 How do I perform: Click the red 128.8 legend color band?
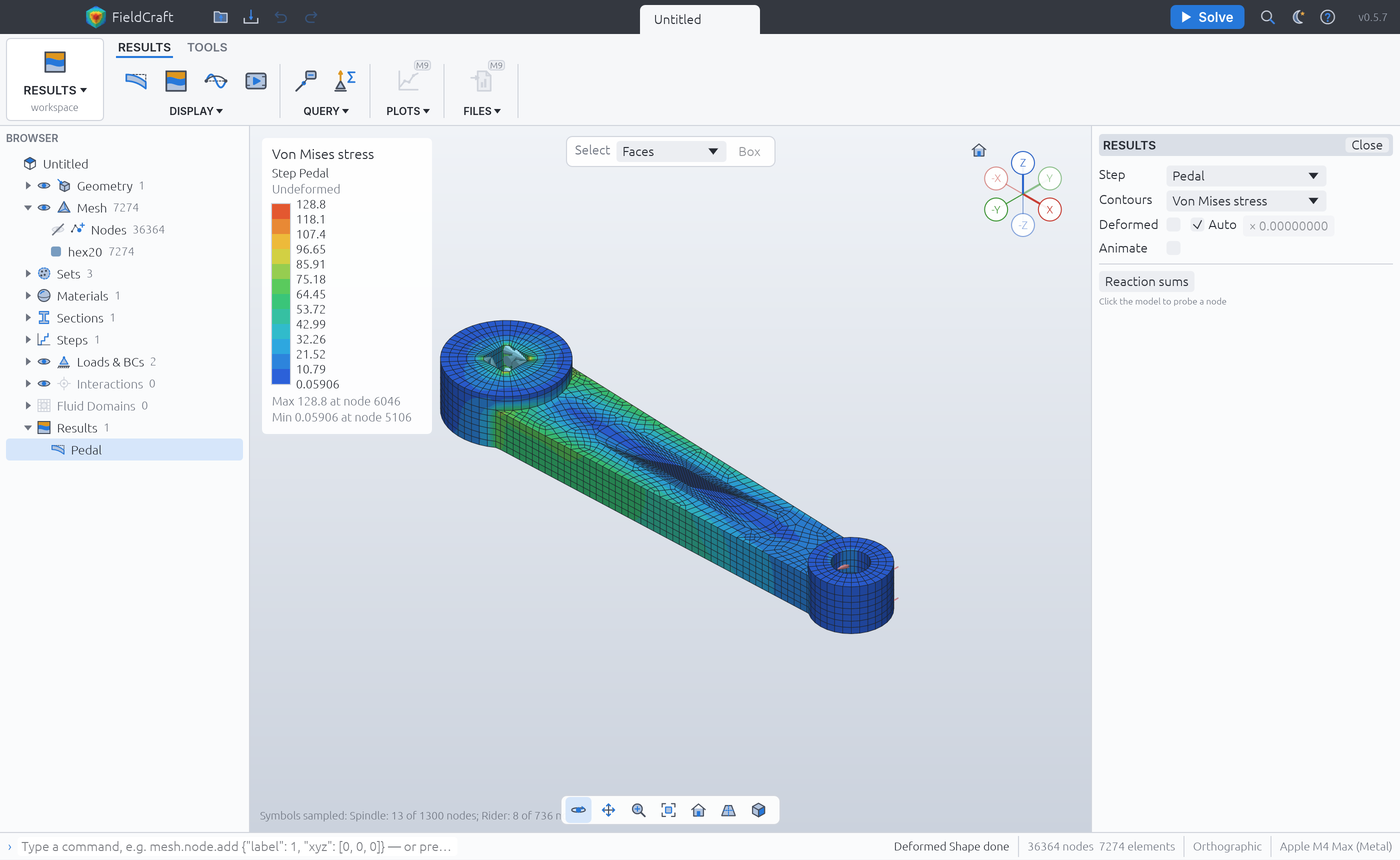pyautogui.click(x=281, y=211)
